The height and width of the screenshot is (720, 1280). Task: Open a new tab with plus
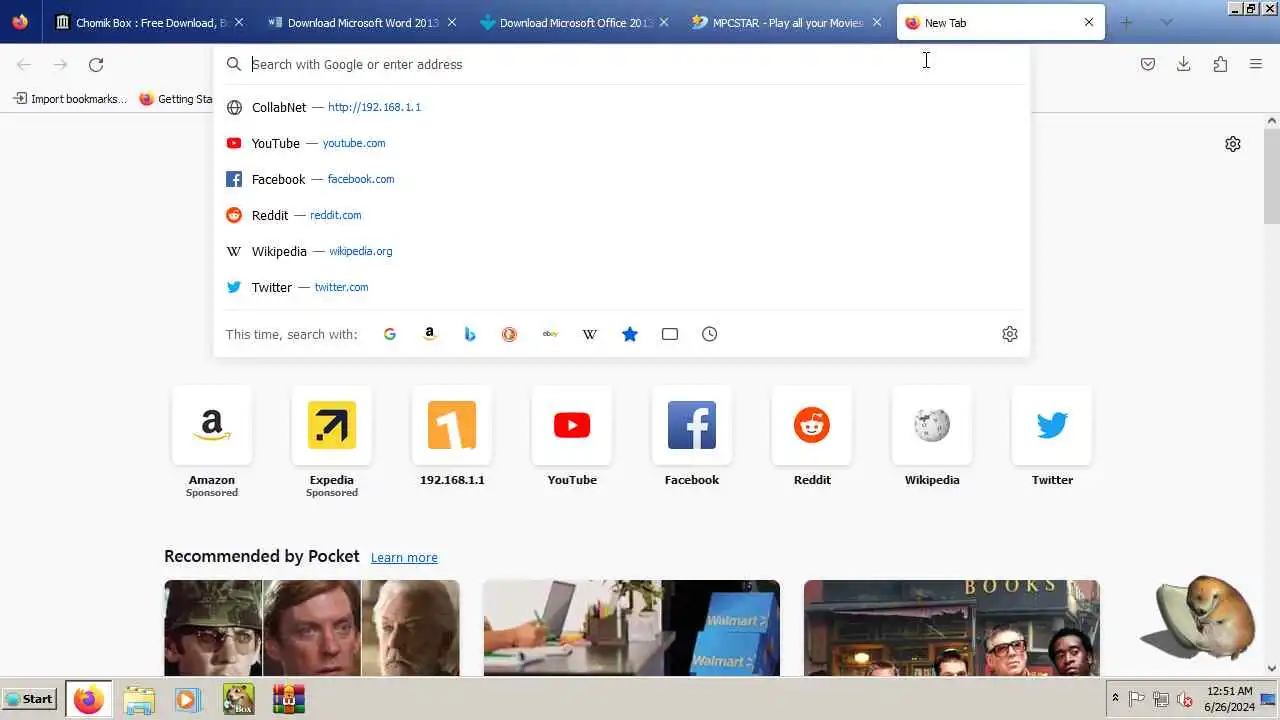click(1127, 22)
